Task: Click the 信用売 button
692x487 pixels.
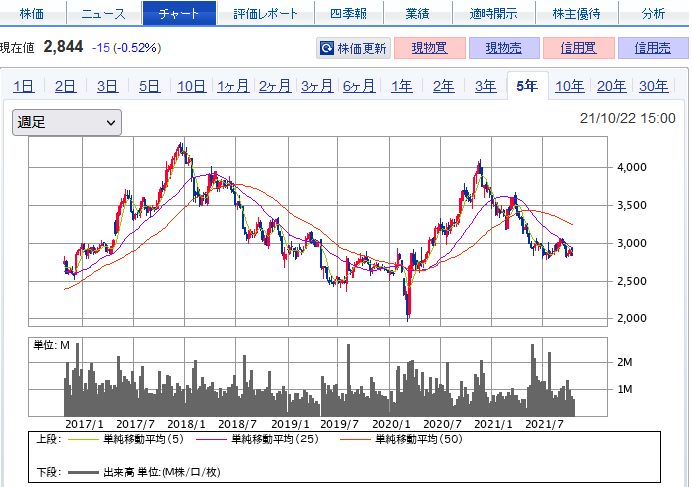Action: [x=653, y=48]
